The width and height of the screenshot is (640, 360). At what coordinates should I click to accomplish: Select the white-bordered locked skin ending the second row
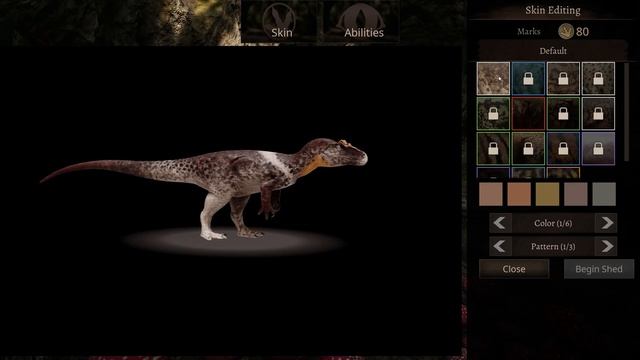(598, 113)
